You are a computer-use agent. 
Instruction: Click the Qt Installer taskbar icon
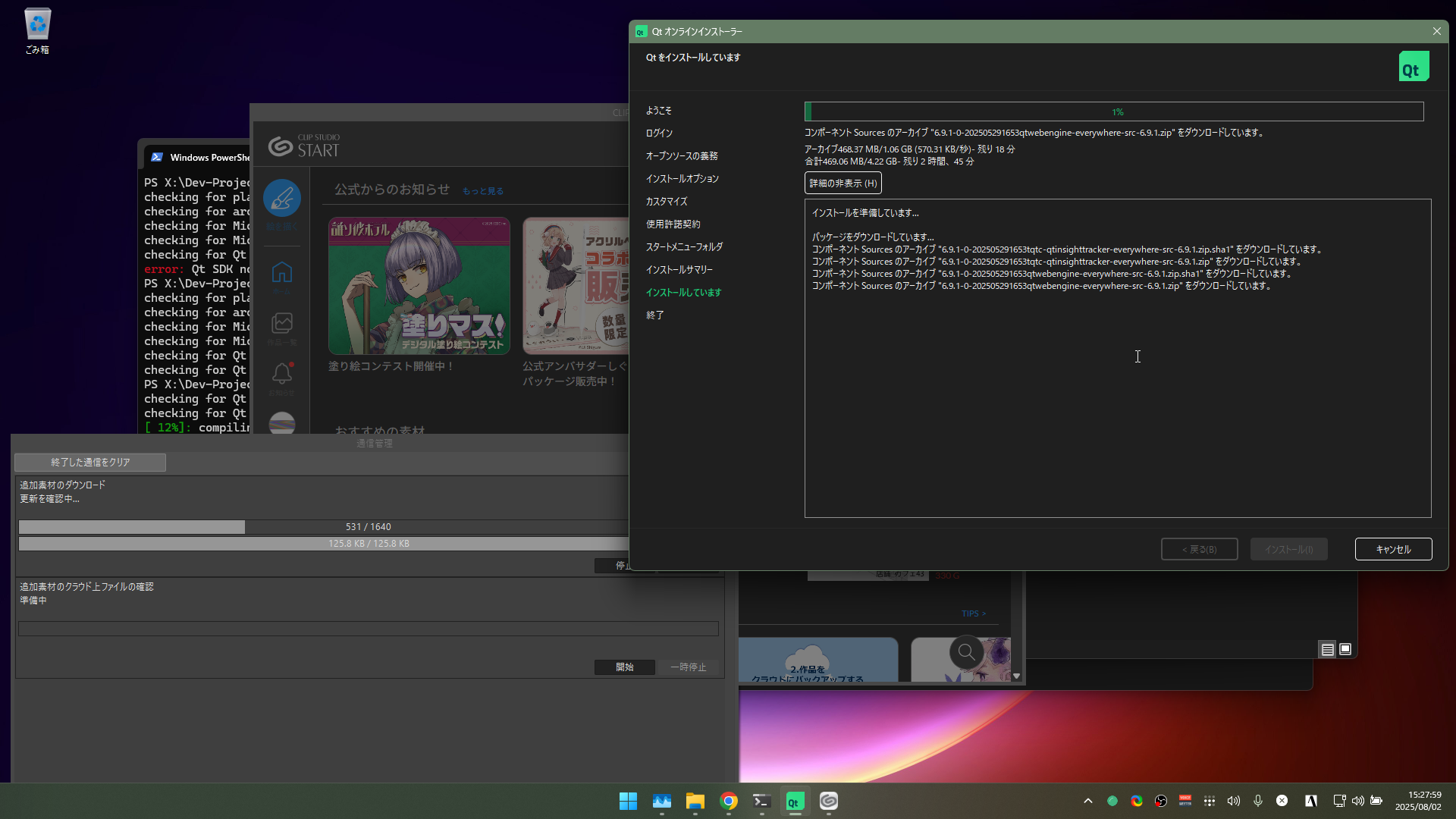[x=794, y=802]
